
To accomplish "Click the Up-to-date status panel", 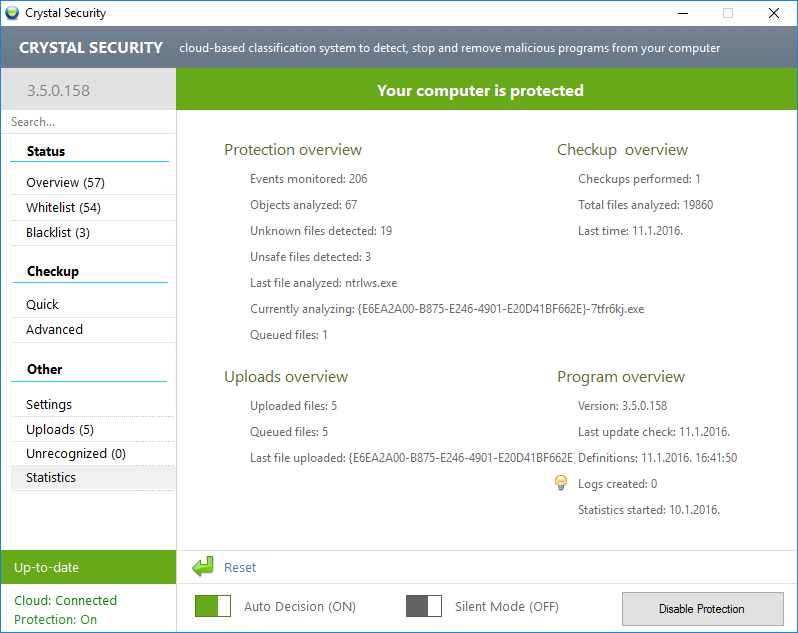I will click(88, 567).
